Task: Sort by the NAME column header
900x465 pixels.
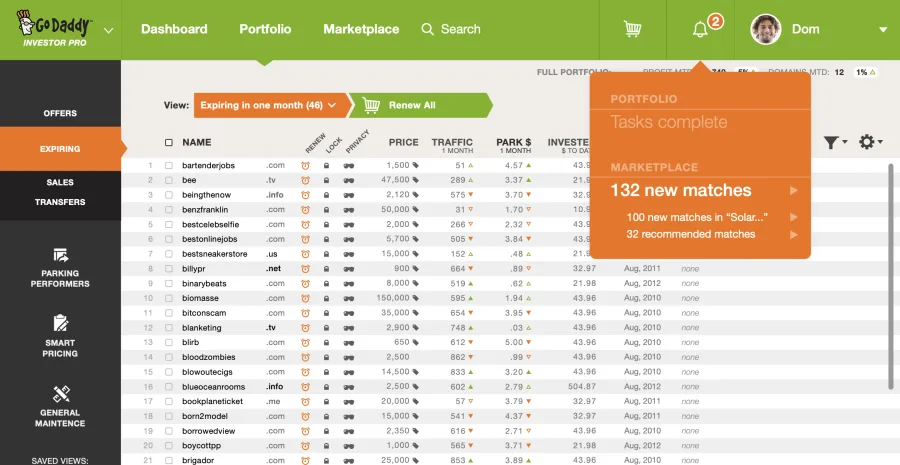Action: 197,142
